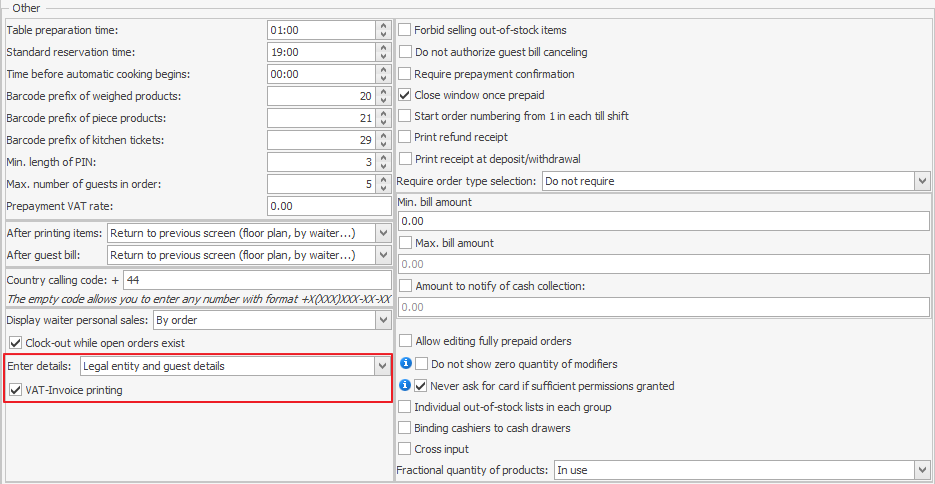Image resolution: width=935 pixels, height=484 pixels.
Task: Click the Prepayment VAT rate field
Action: click(x=329, y=205)
